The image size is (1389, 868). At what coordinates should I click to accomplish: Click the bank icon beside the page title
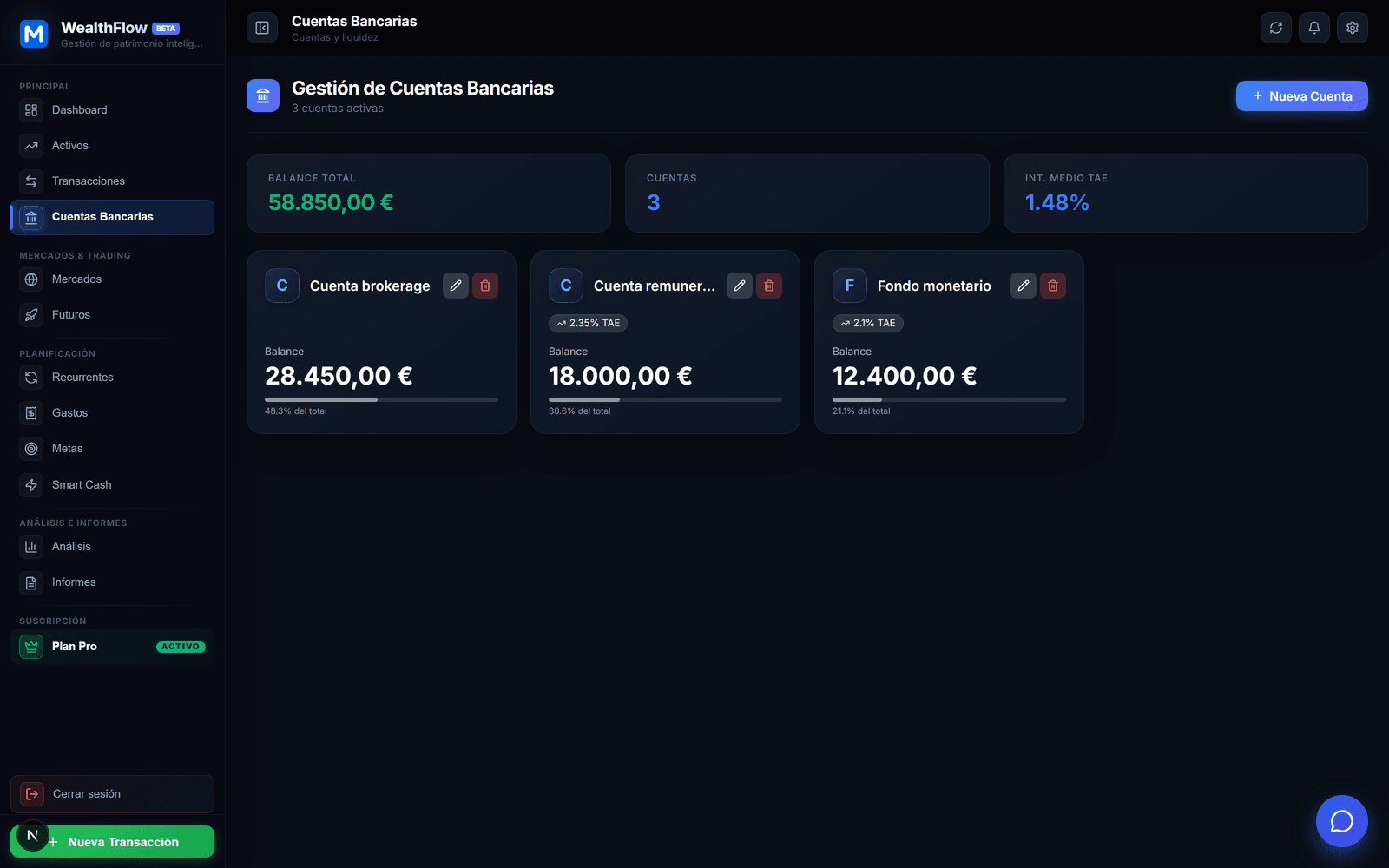(x=263, y=95)
